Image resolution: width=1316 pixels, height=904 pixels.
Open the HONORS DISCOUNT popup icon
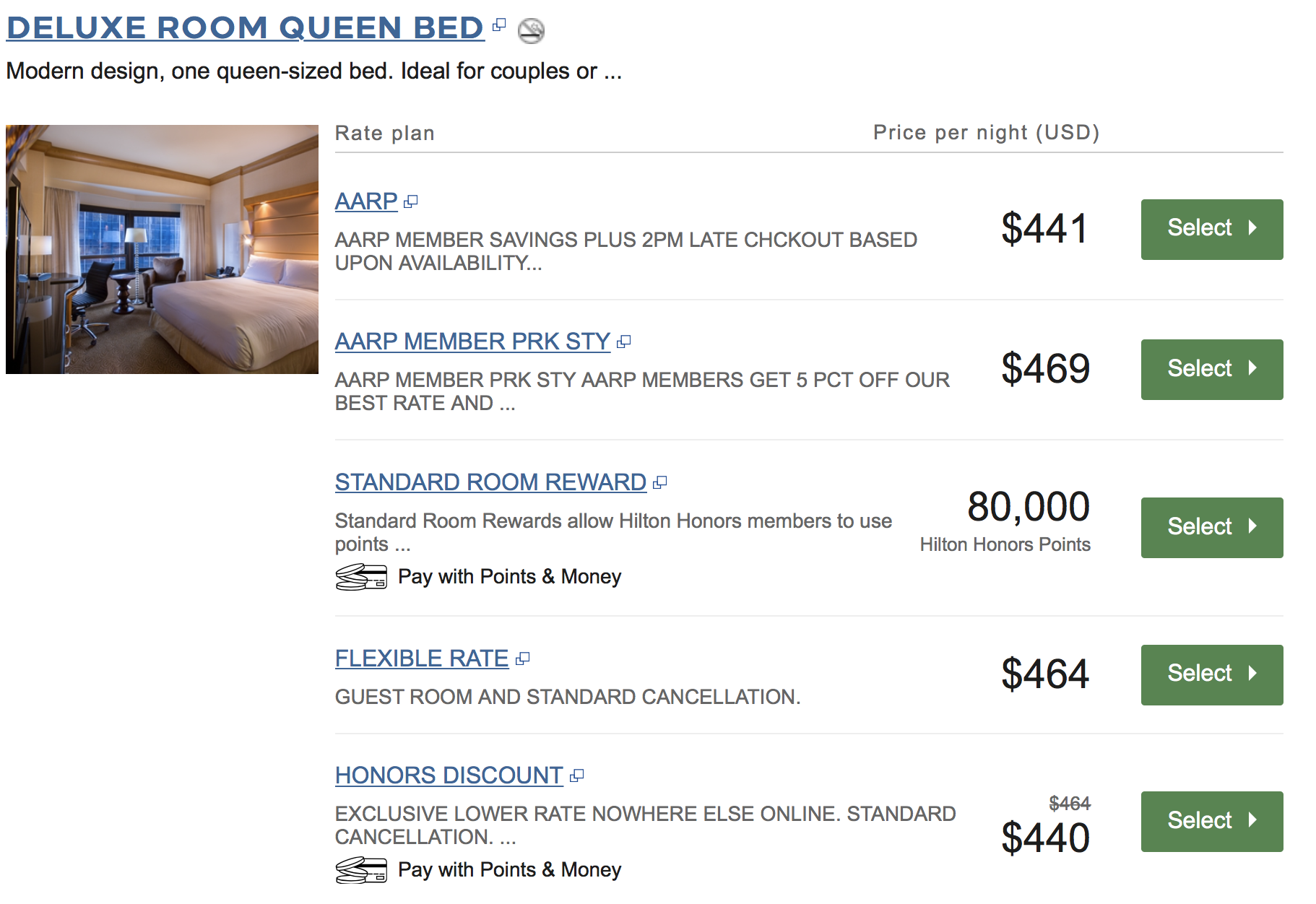click(x=576, y=775)
